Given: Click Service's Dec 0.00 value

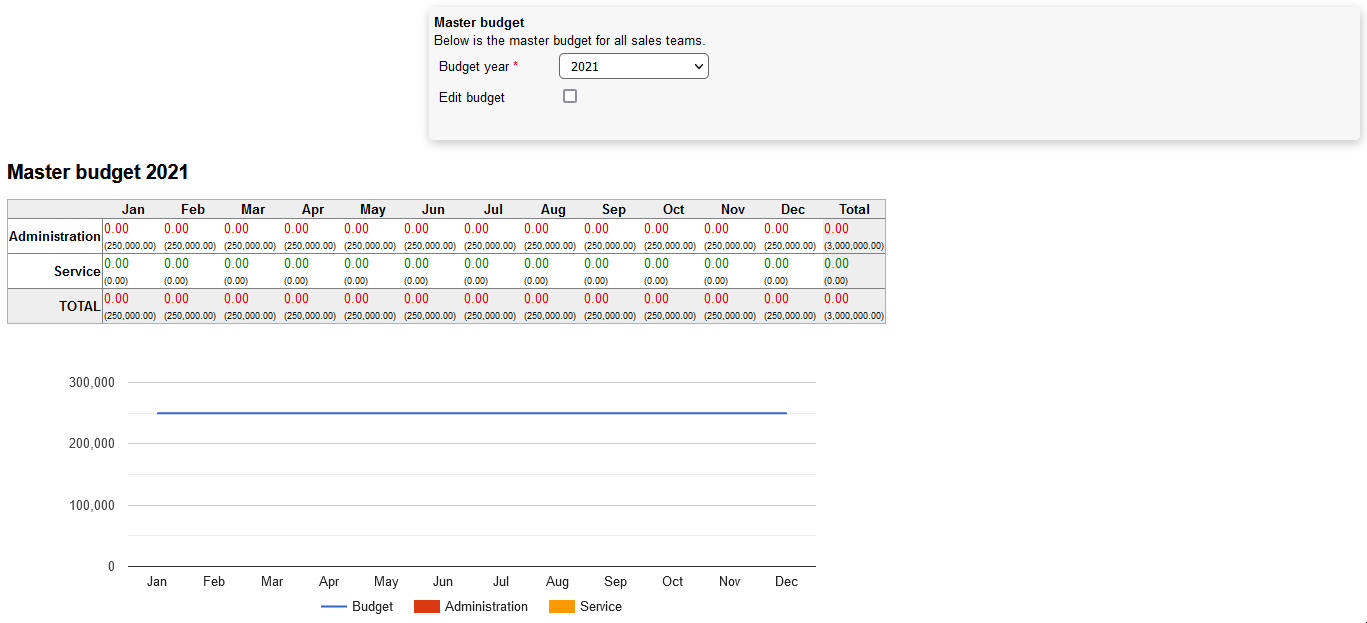Looking at the screenshot, I should pyautogui.click(x=777, y=264).
